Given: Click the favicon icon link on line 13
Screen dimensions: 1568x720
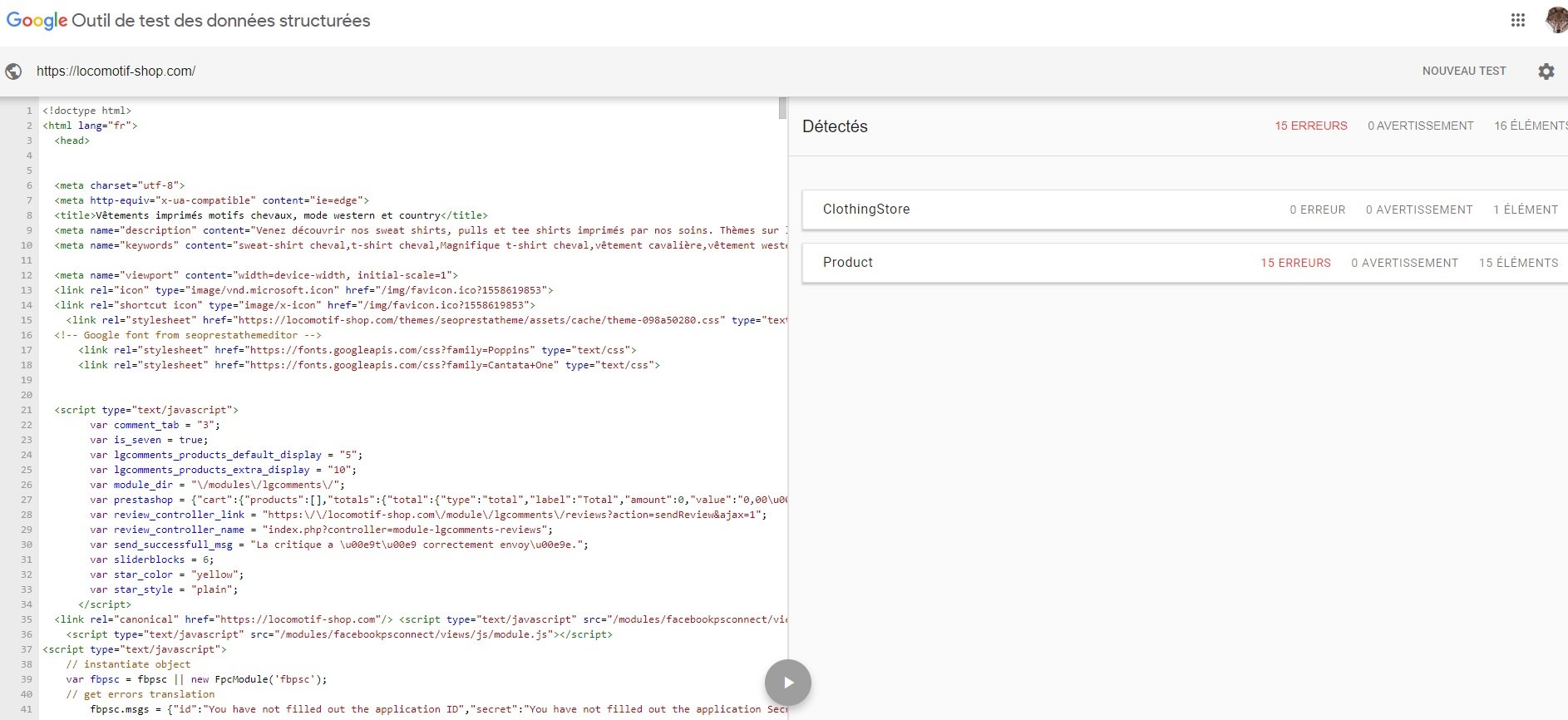Looking at the screenshot, I should [304, 290].
